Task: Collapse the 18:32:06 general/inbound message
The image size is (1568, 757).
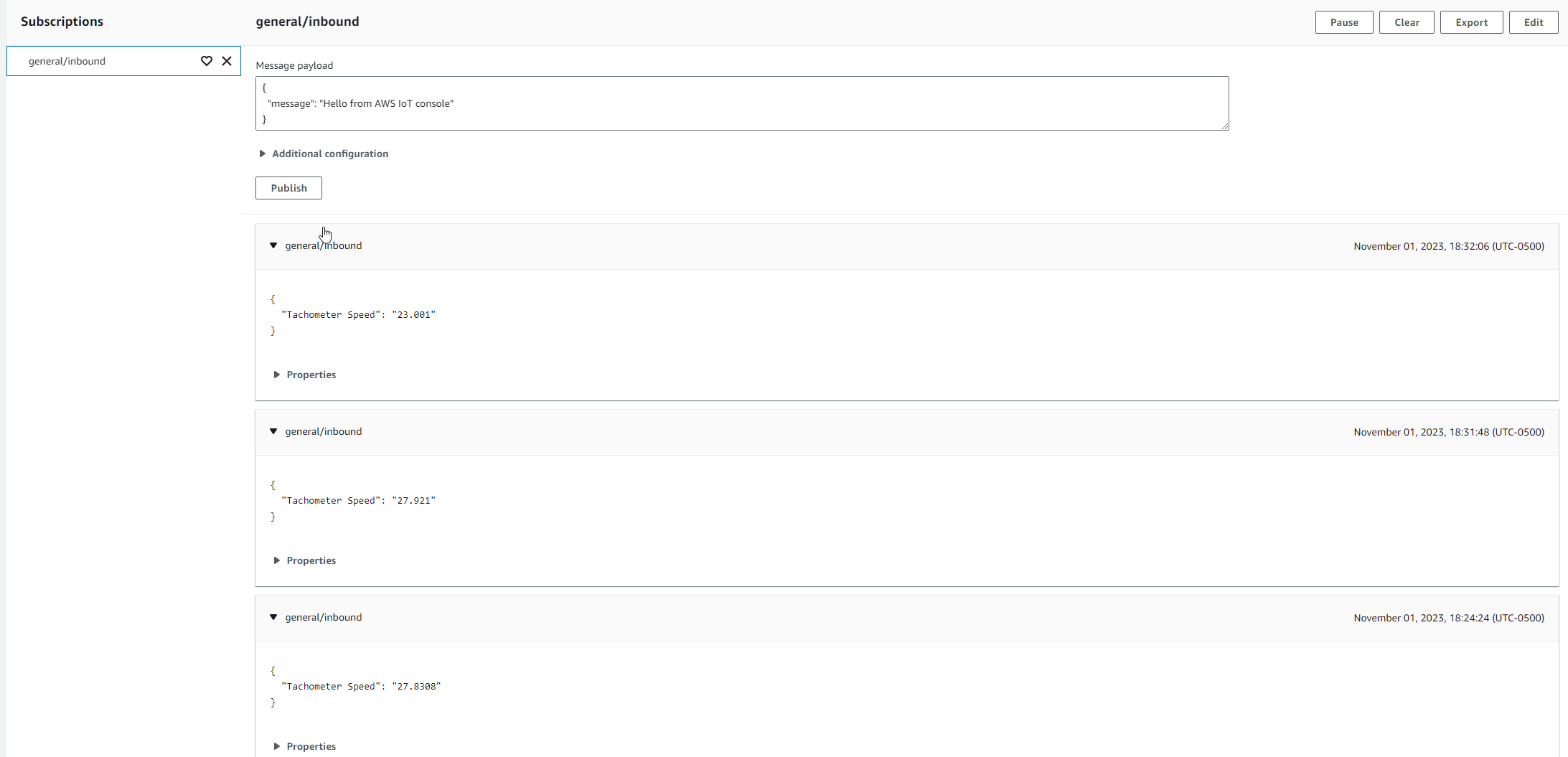Action: 273,245
